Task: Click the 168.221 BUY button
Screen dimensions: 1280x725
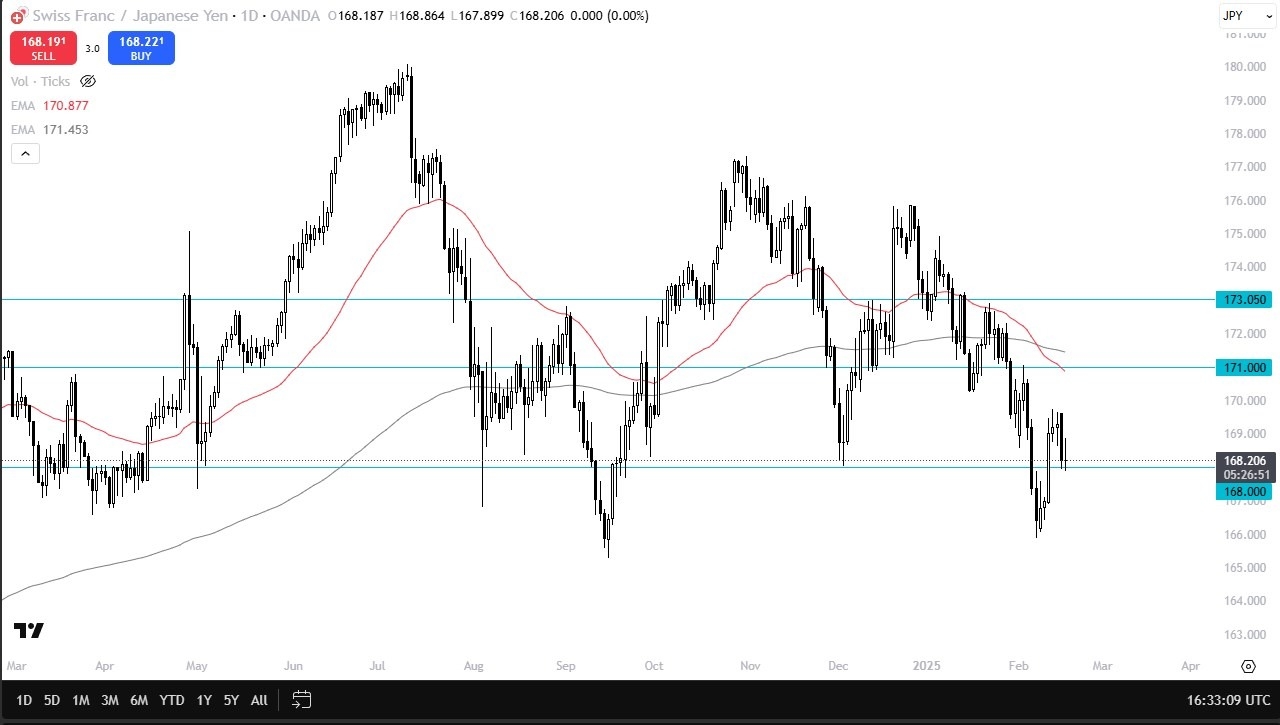Action: [x=141, y=48]
